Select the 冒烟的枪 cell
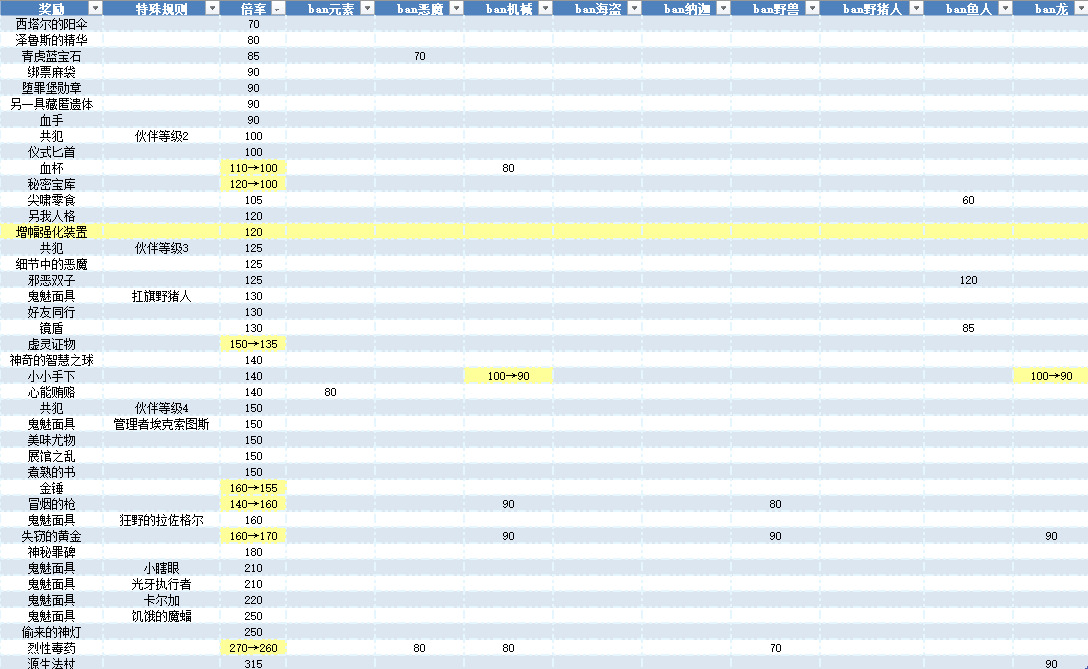Screen dimensions: 1088x669 (x=51, y=503)
